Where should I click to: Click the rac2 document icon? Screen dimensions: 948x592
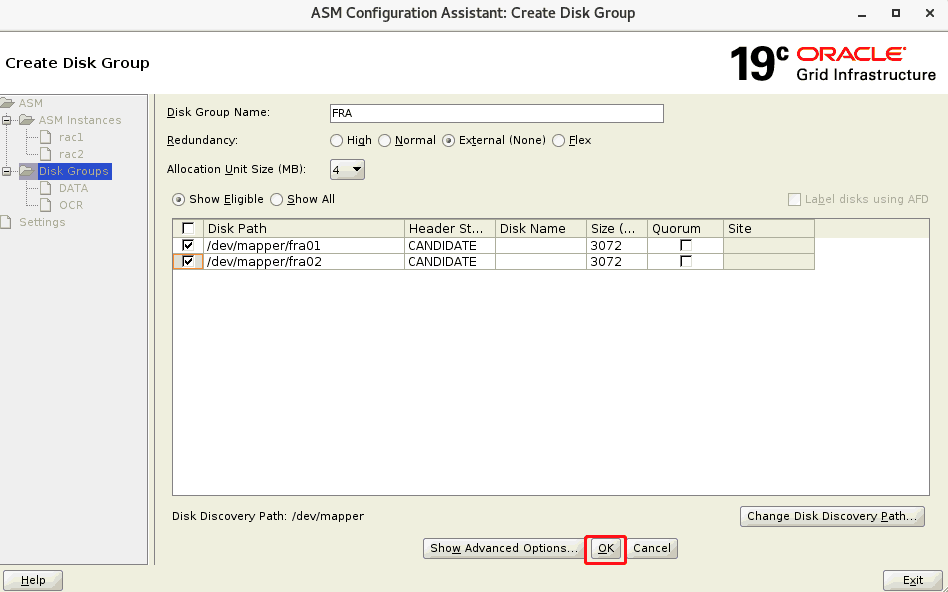click(45, 154)
